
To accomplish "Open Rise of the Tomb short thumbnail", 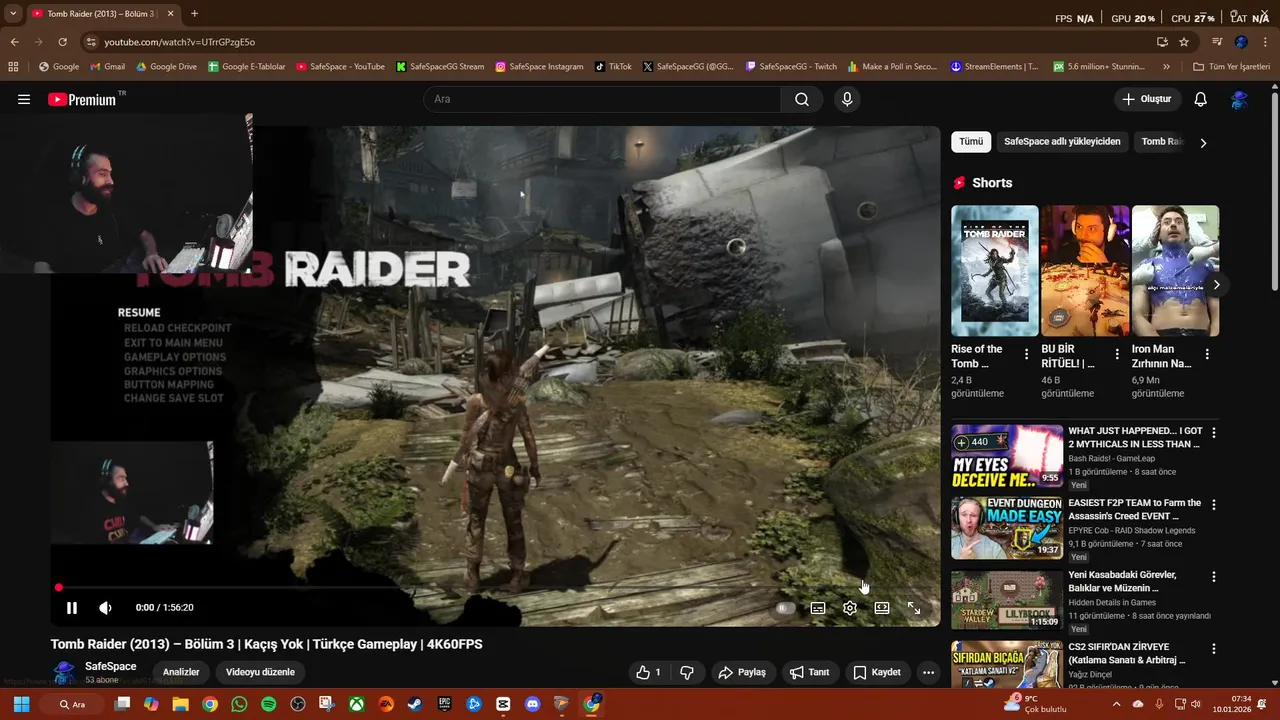I will coord(995,271).
